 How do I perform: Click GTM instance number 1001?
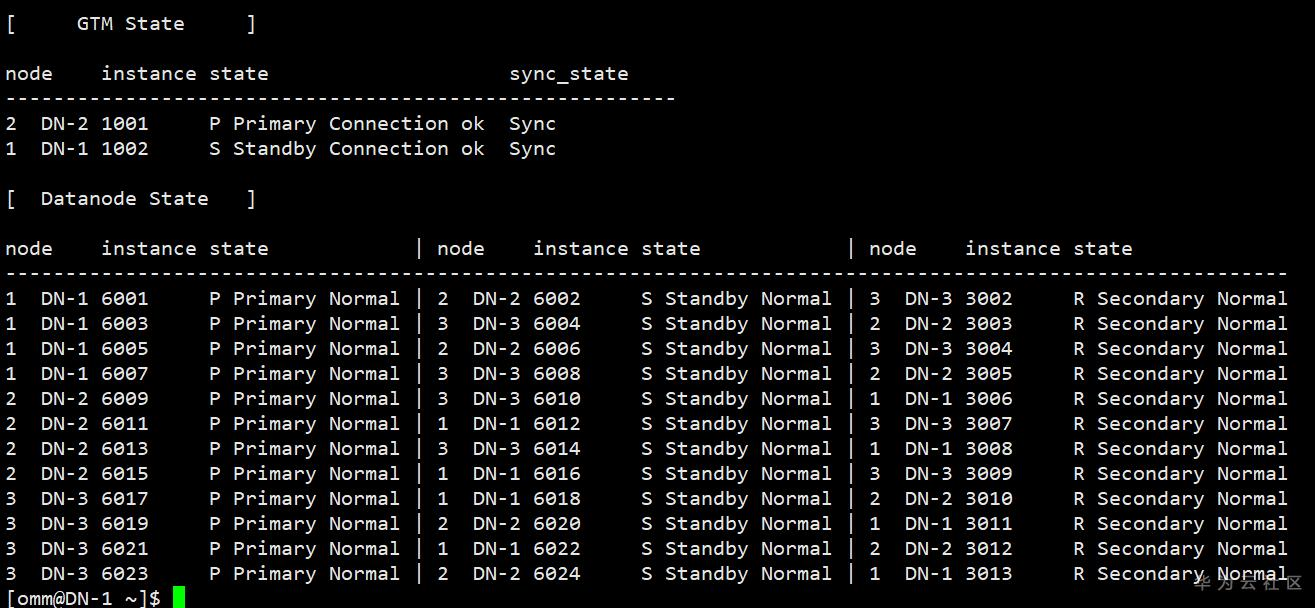[x=124, y=124]
